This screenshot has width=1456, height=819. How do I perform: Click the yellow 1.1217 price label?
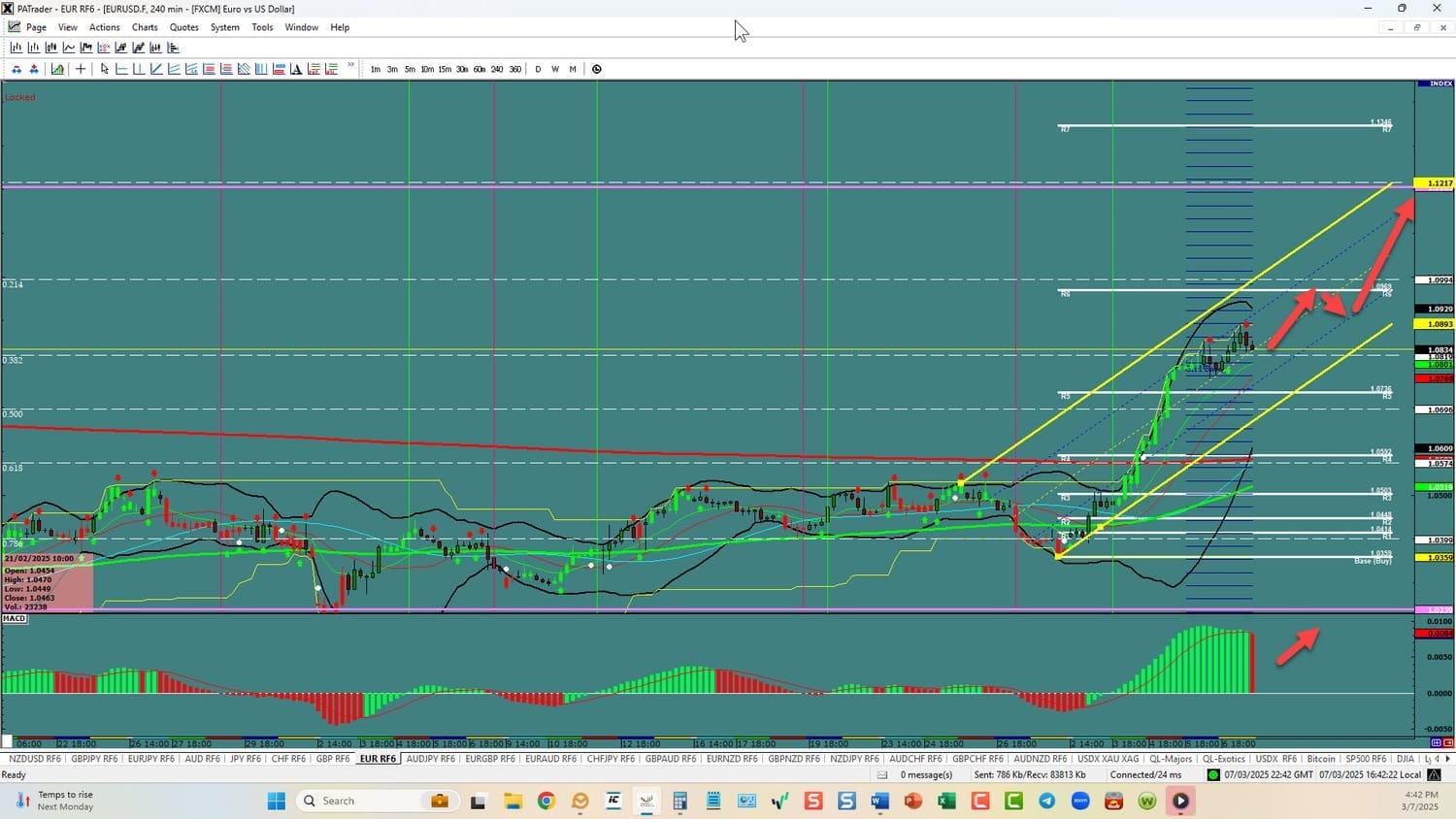(x=1435, y=183)
